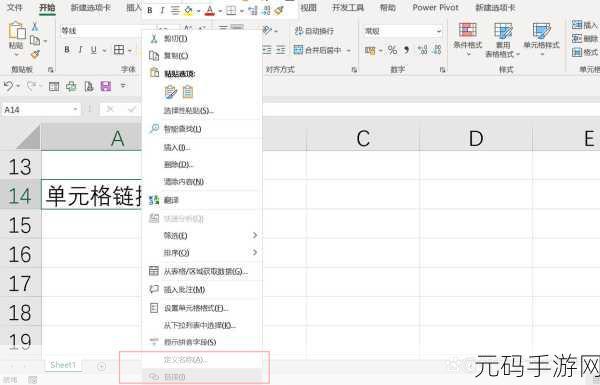Click the 单元格样式 cell styles button

[x=541, y=39]
